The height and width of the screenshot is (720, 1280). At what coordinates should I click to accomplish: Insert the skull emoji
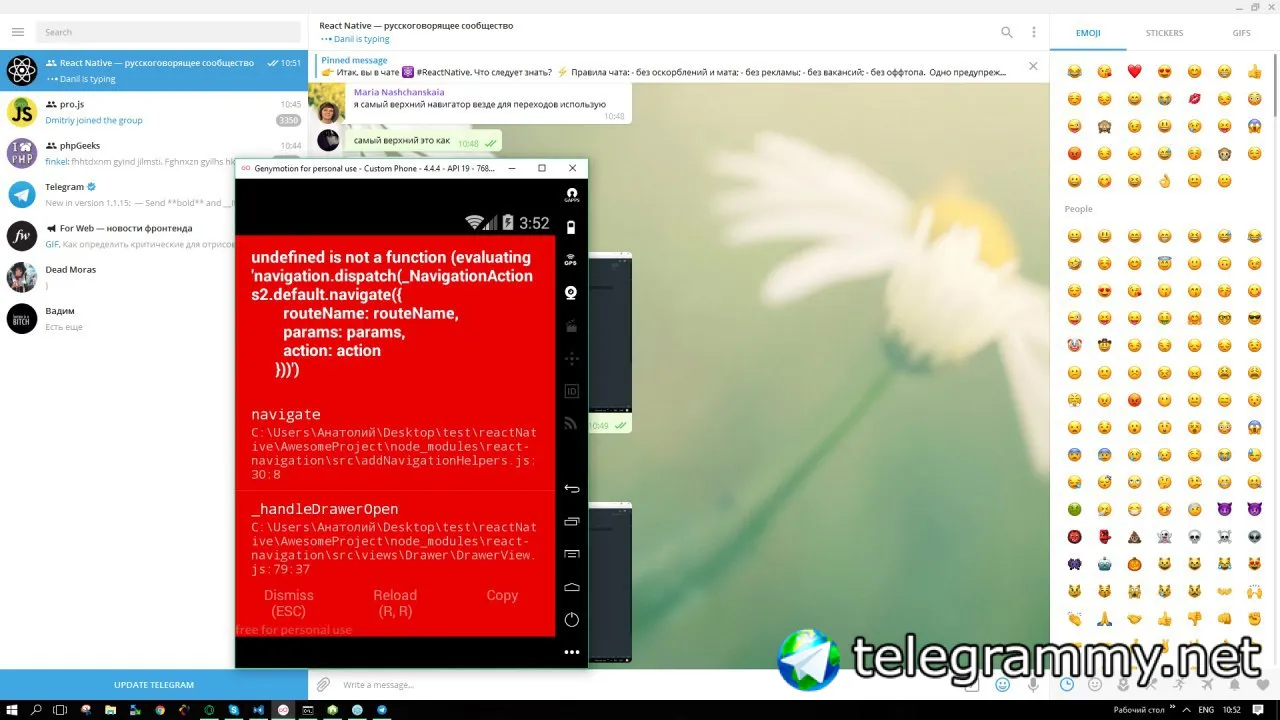(1194, 537)
